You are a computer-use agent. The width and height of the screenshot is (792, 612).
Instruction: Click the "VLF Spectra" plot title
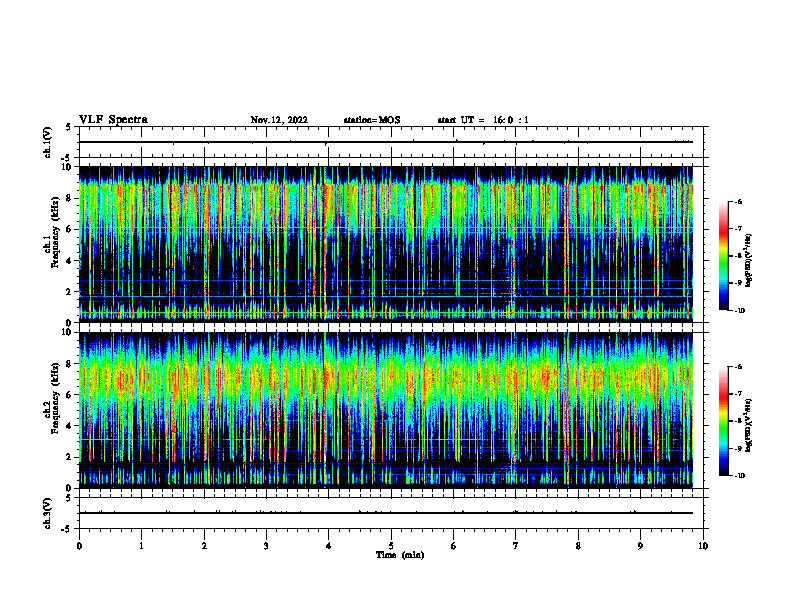click(x=113, y=120)
